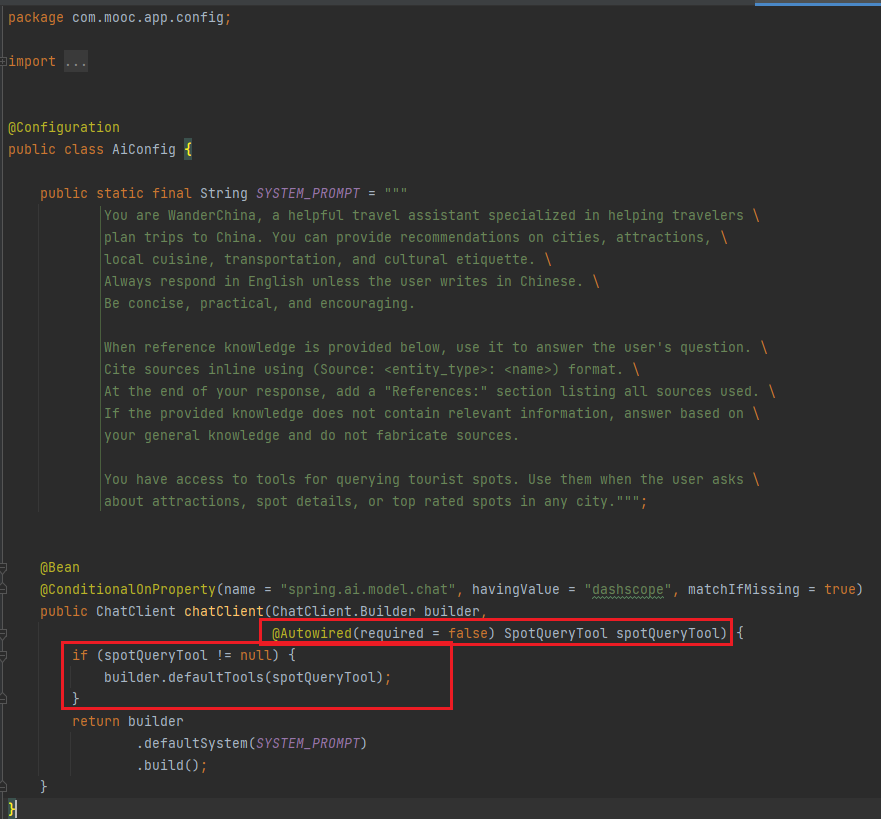Viewport: 881px width, 819px height.
Task: Click the true value after matchIfMissing
Action: (x=839, y=589)
